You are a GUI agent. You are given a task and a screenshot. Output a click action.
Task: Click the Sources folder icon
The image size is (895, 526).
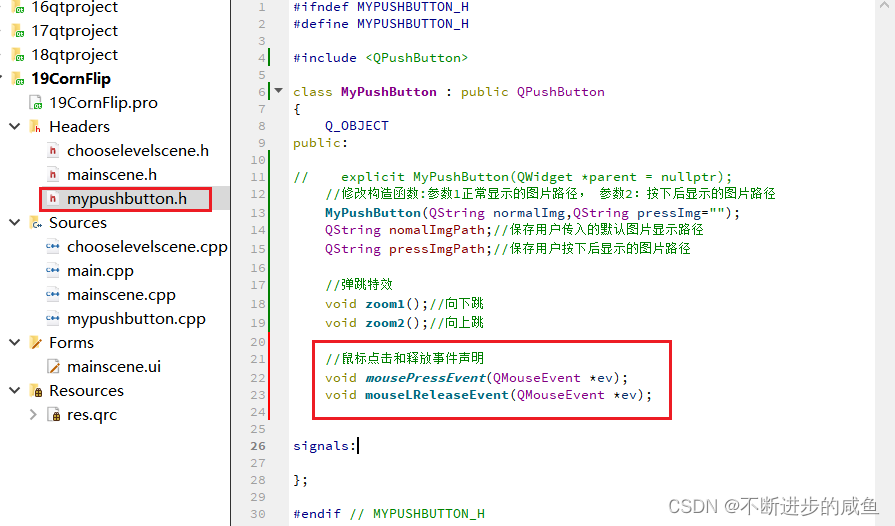[35, 222]
